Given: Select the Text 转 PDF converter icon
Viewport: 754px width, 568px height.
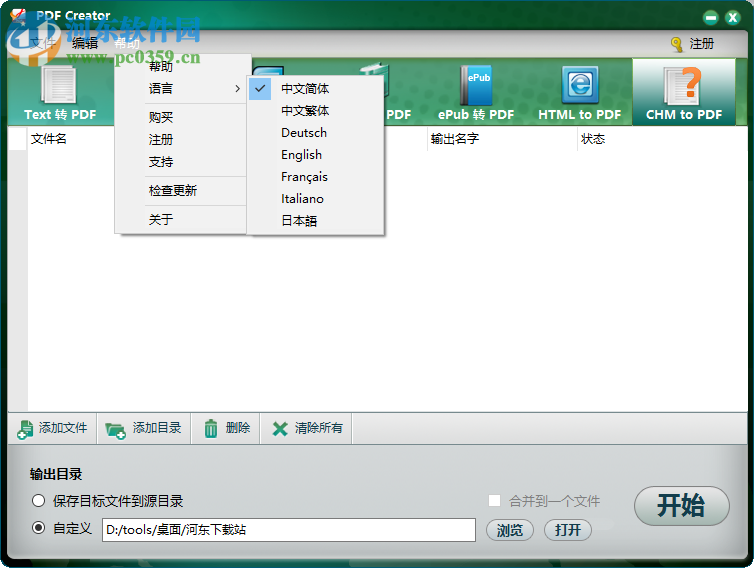Looking at the screenshot, I should coord(59,86).
